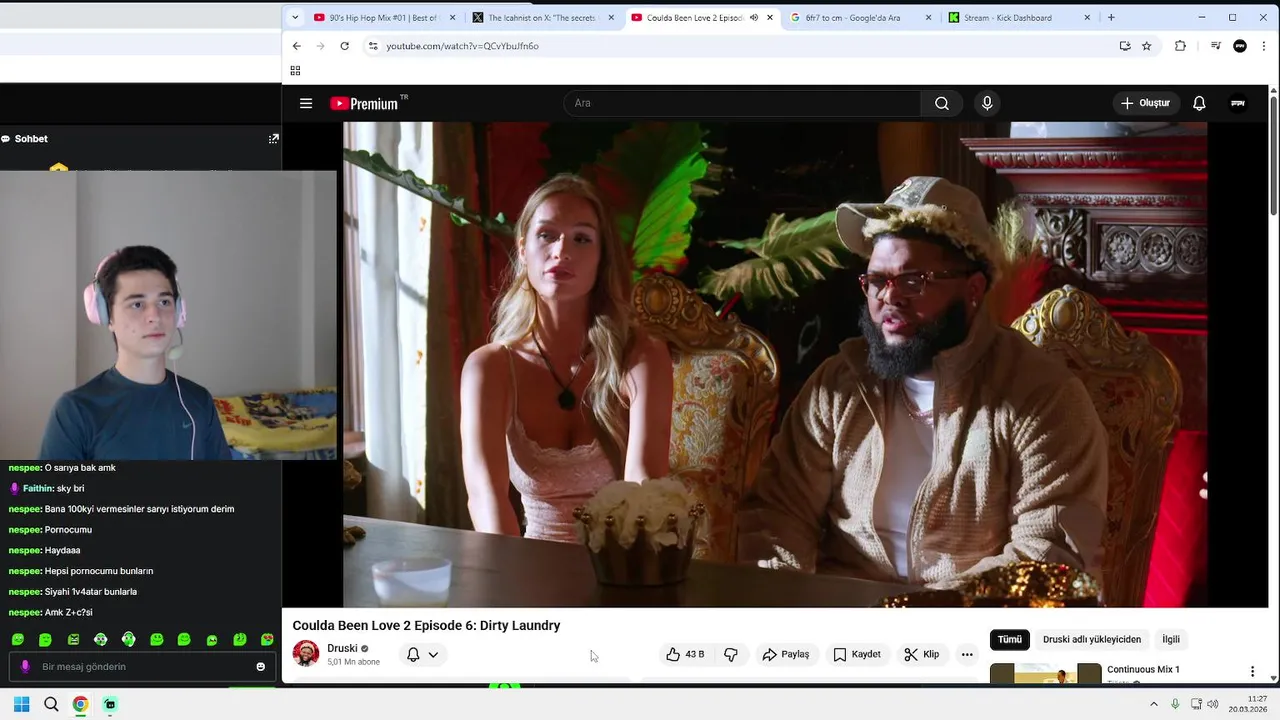The width and height of the screenshot is (1280, 720).
Task: Click the Oluştur create button
Action: pos(1145,103)
